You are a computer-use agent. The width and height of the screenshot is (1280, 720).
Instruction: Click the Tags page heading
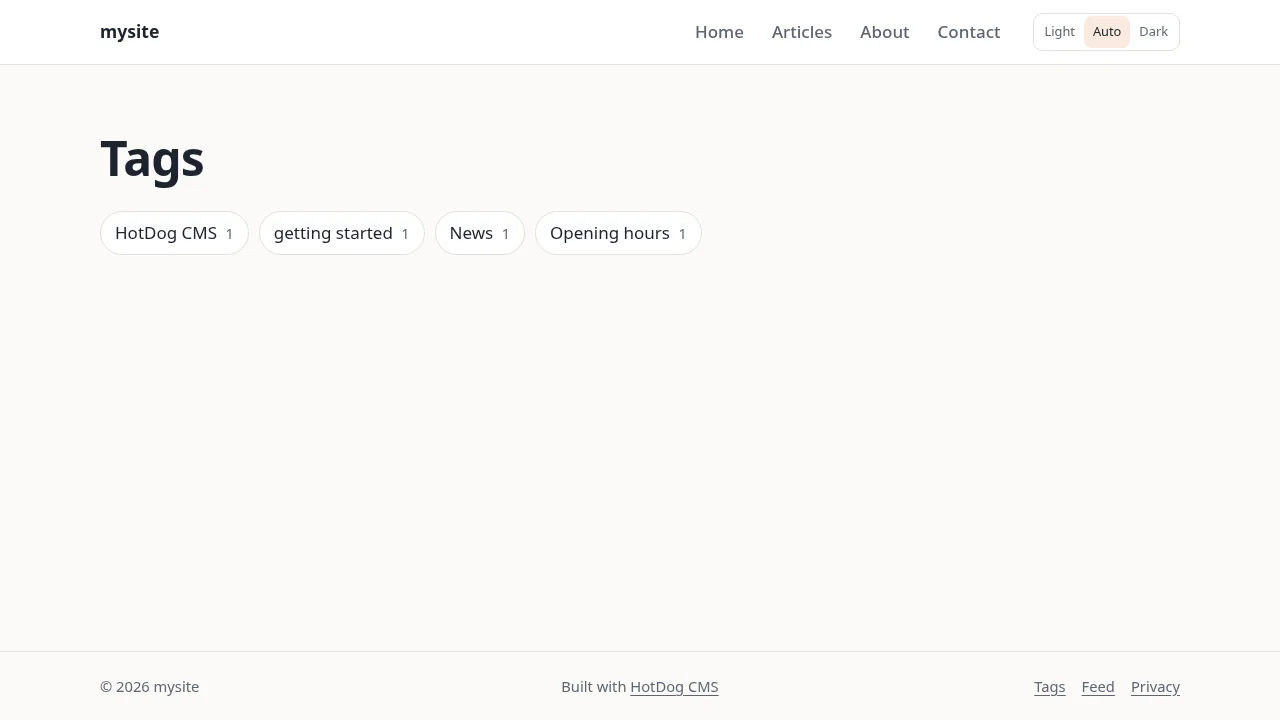pyautogui.click(x=152, y=159)
